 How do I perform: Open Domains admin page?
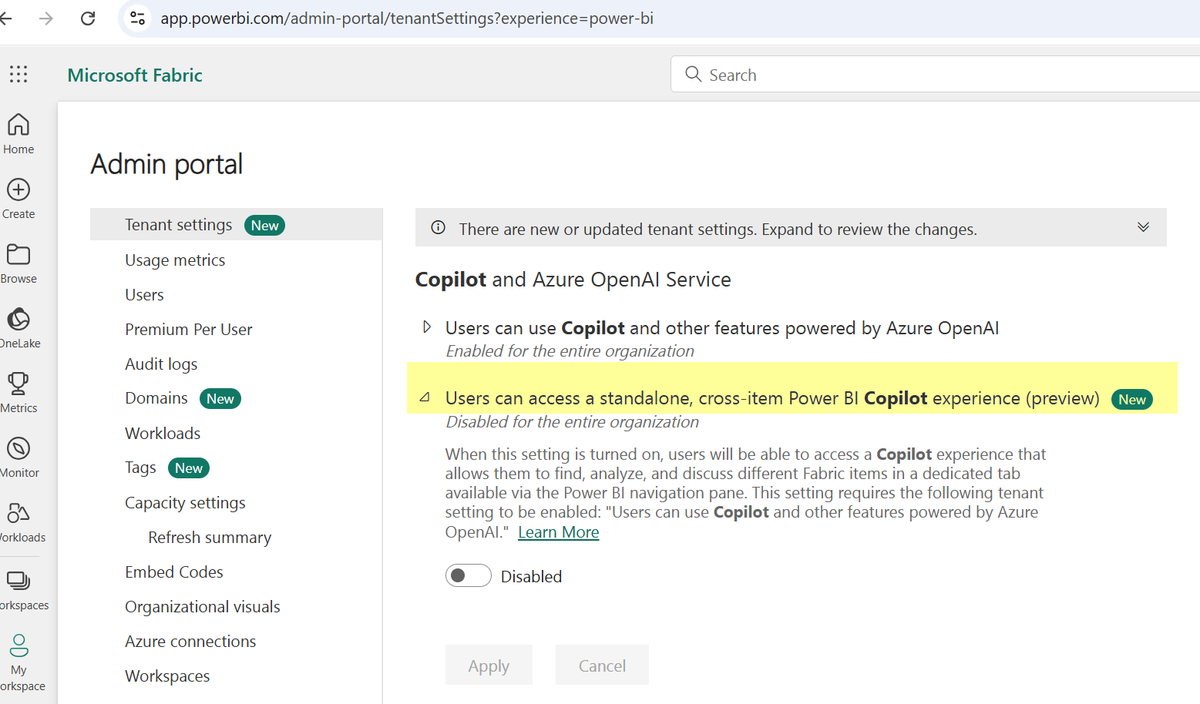pos(156,398)
